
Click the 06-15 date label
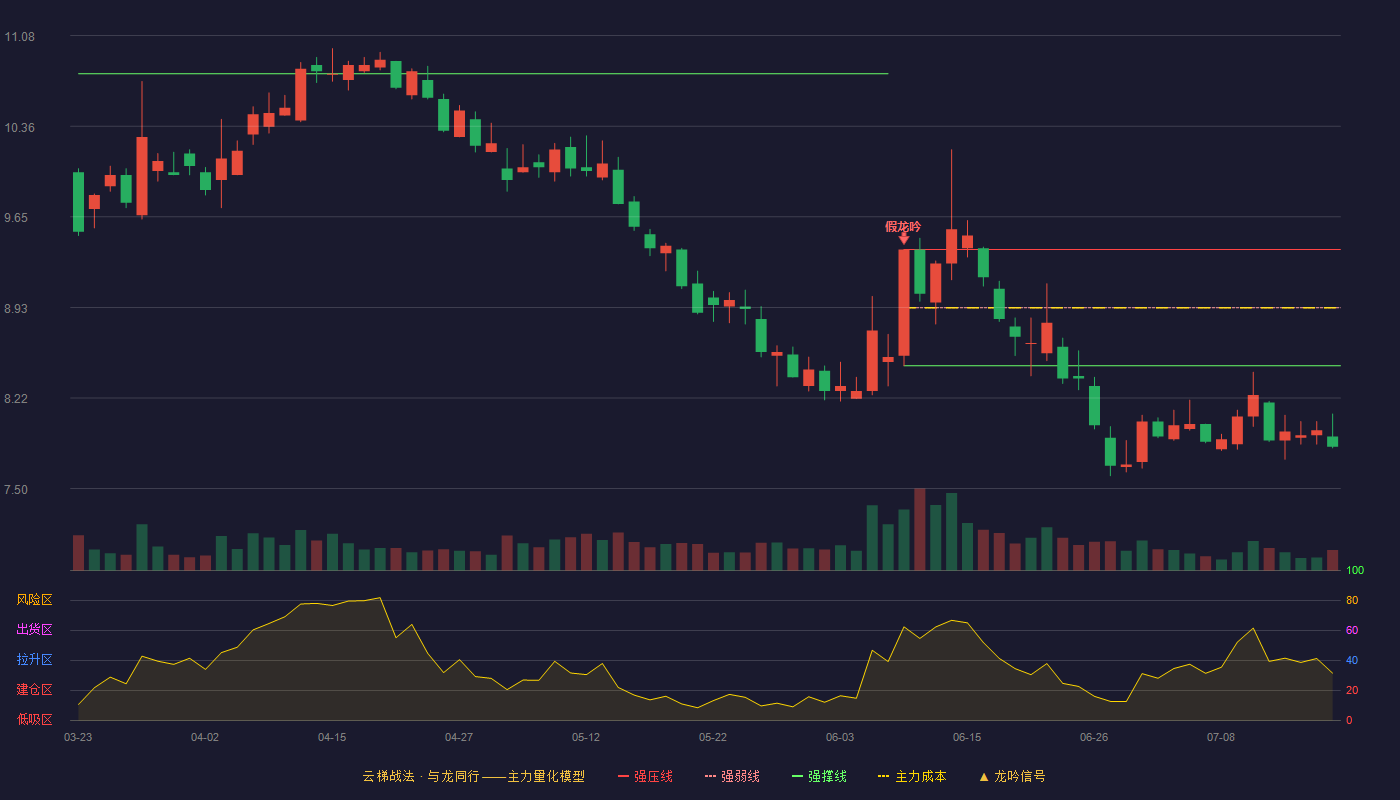967,737
